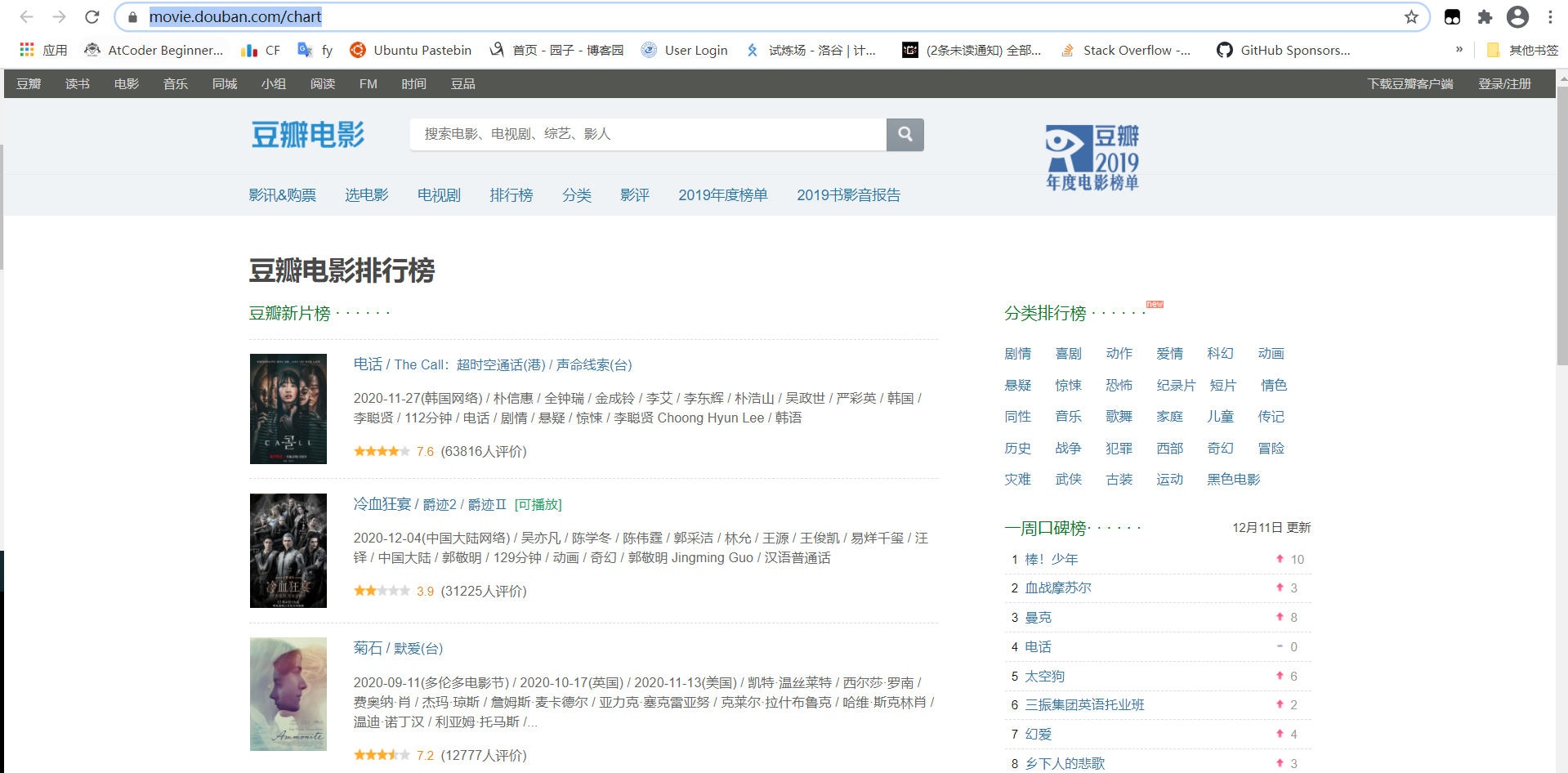Open 音乐 in the top navigation

coord(176,83)
